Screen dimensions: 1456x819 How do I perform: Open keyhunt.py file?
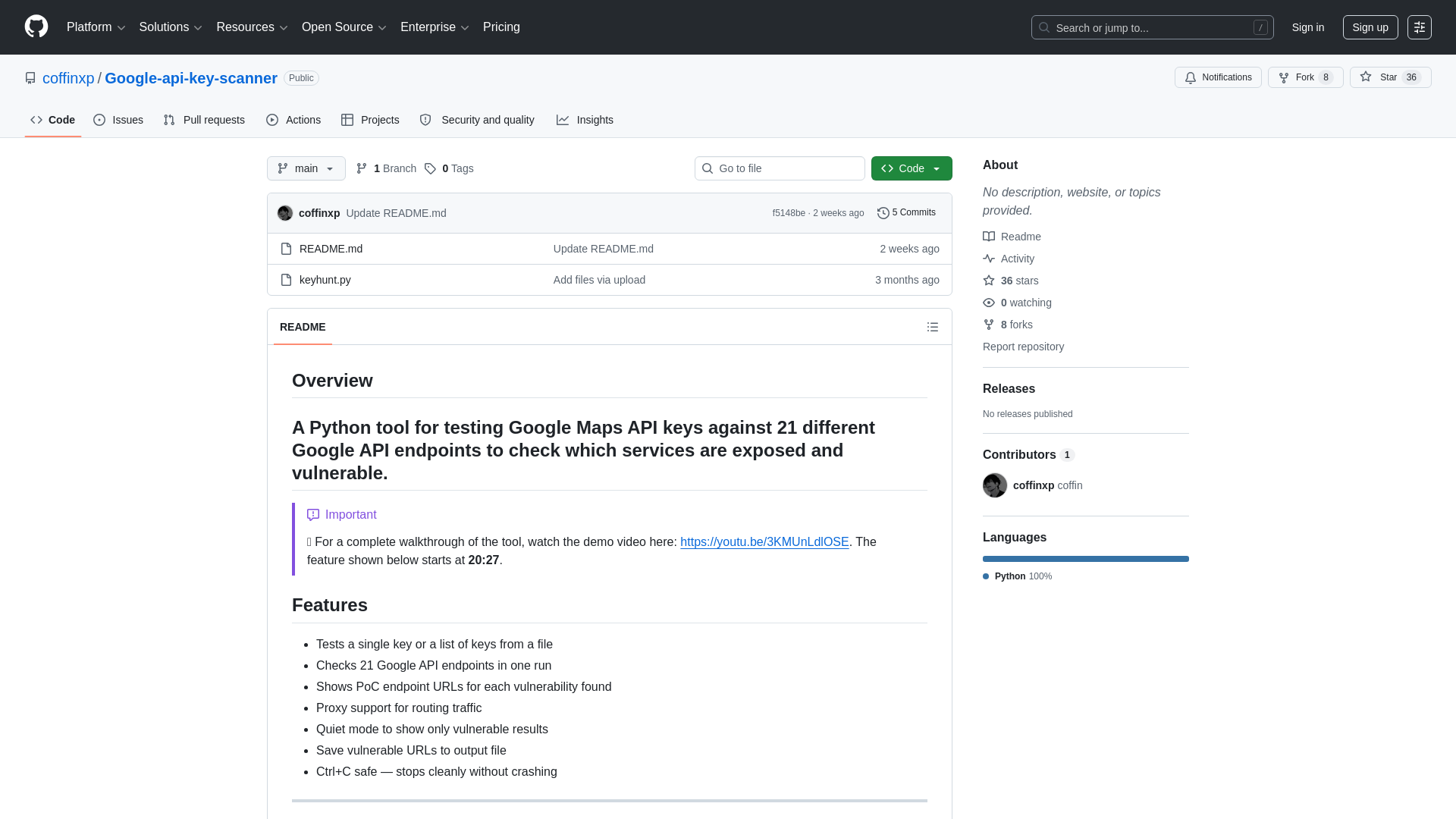[x=325, y=280]
